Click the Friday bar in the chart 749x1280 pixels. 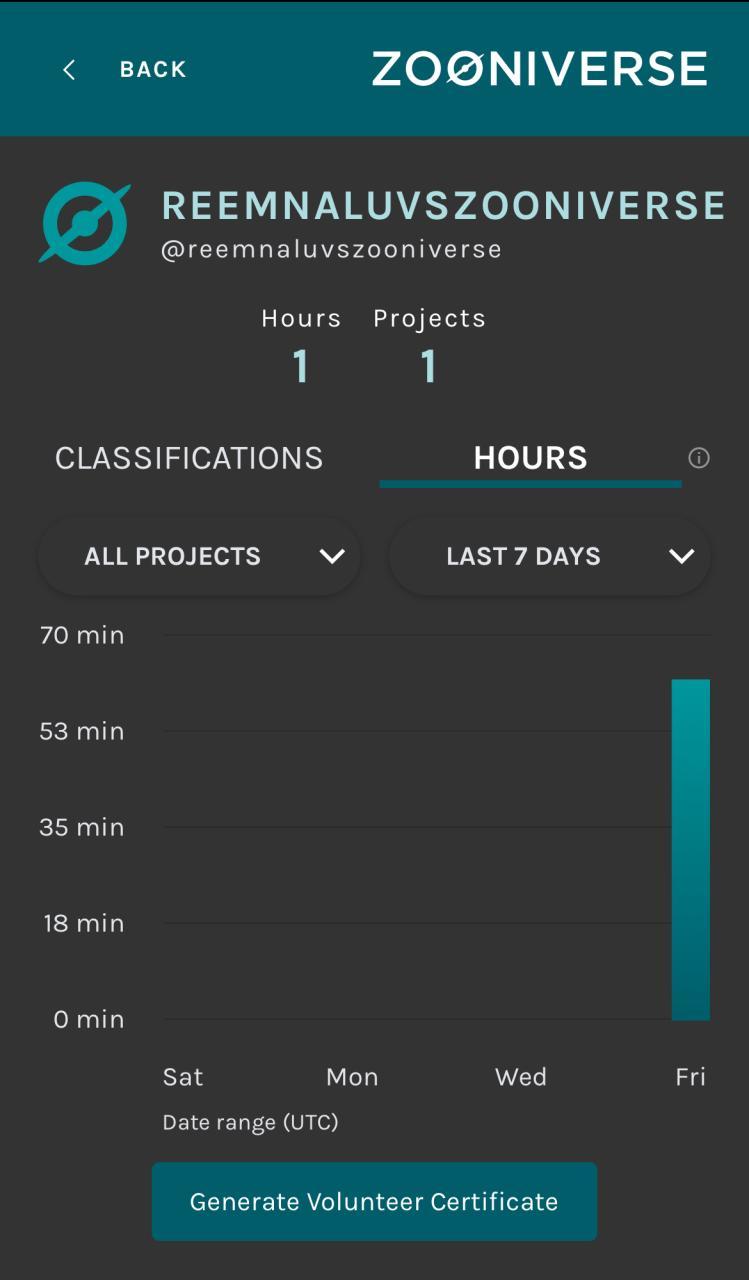(x=690, y=850)
